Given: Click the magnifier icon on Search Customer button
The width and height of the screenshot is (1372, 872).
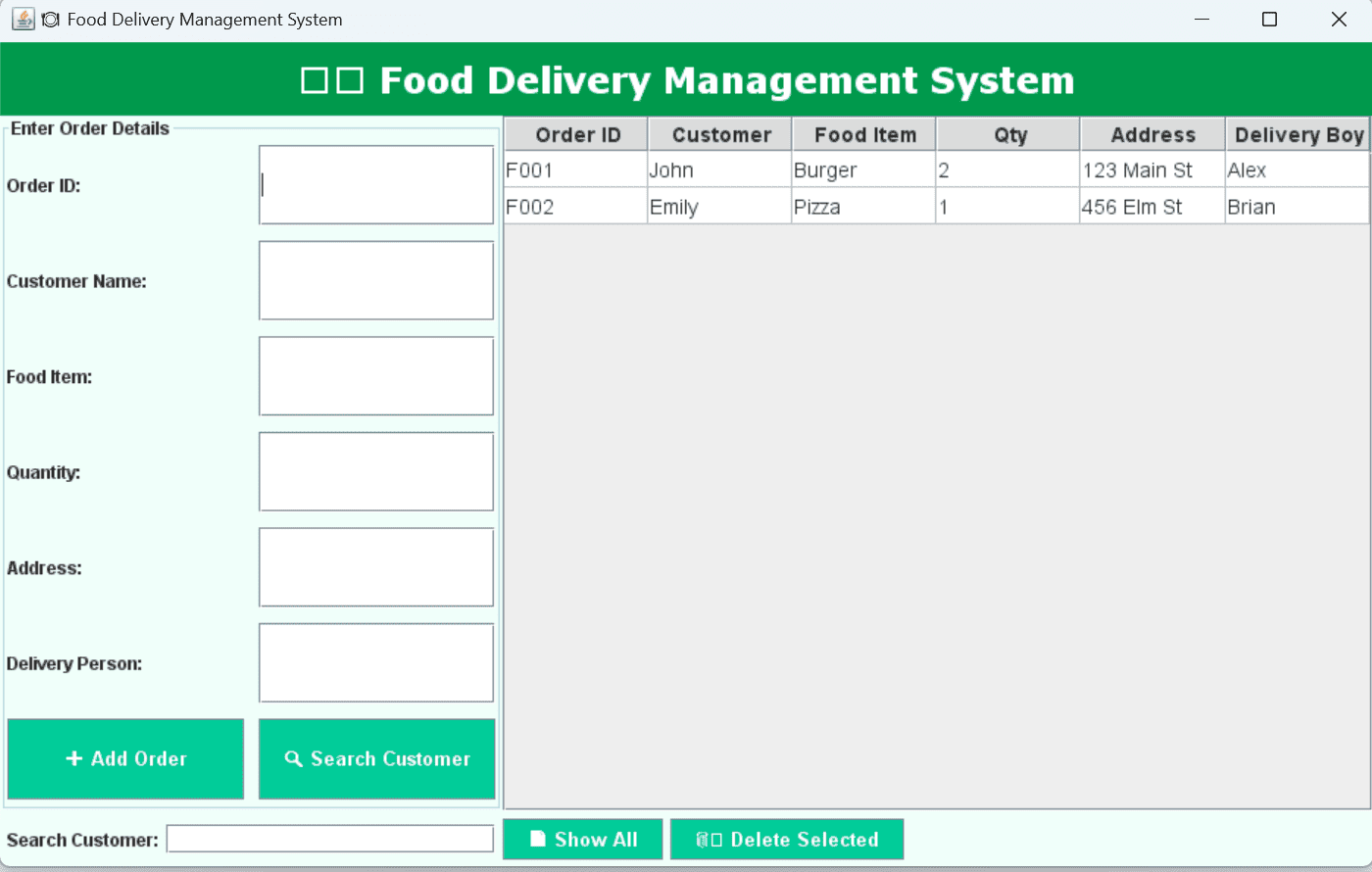Looking at the screenshot, I should tap(291, 758).
